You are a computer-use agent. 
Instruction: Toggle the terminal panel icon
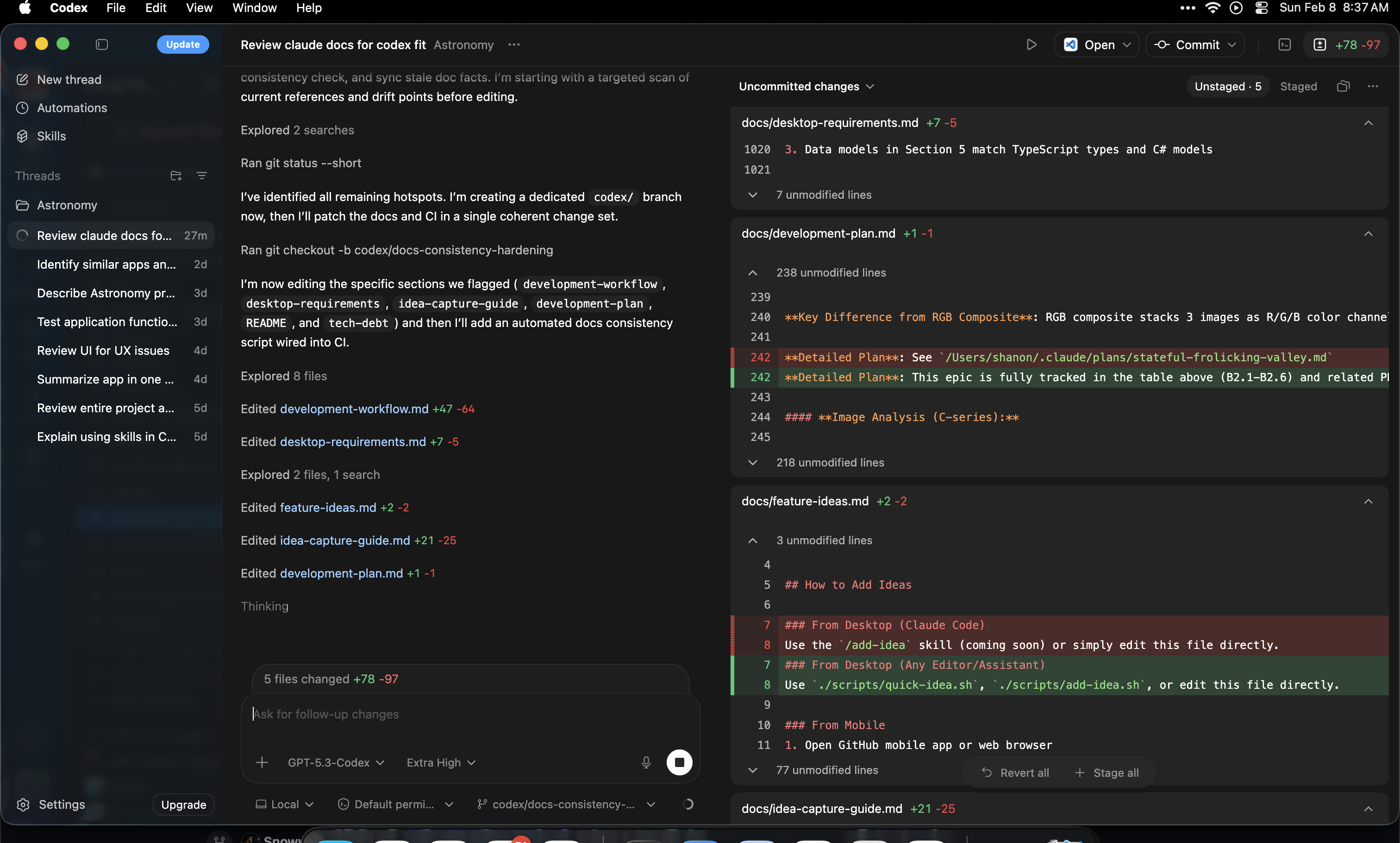(x=1285, y=44)
